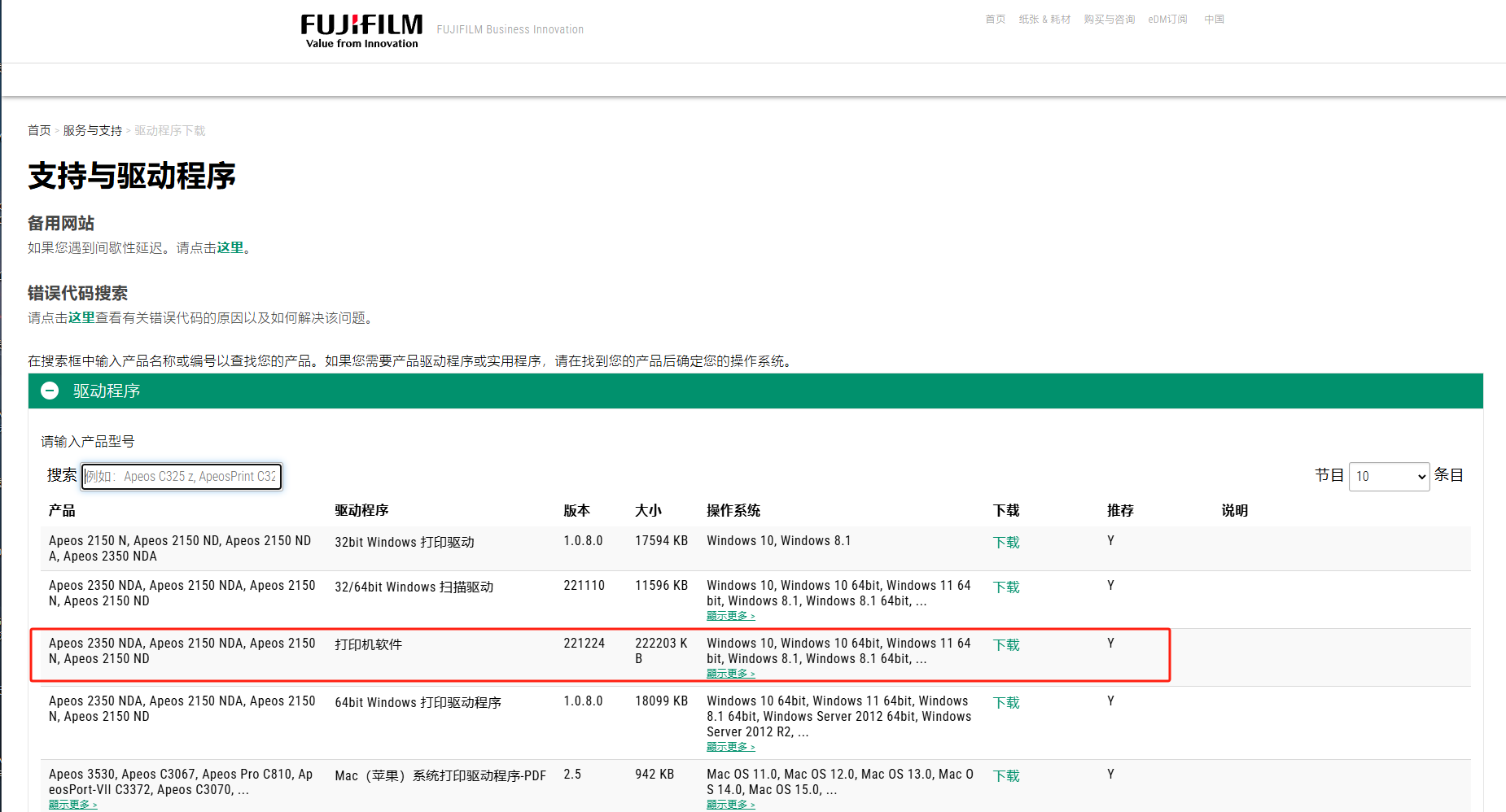Click the 32/64bit Windows 扫描驱动 driver name
The width and height of the screenshot is (1506, 812).
coord(414,587)
